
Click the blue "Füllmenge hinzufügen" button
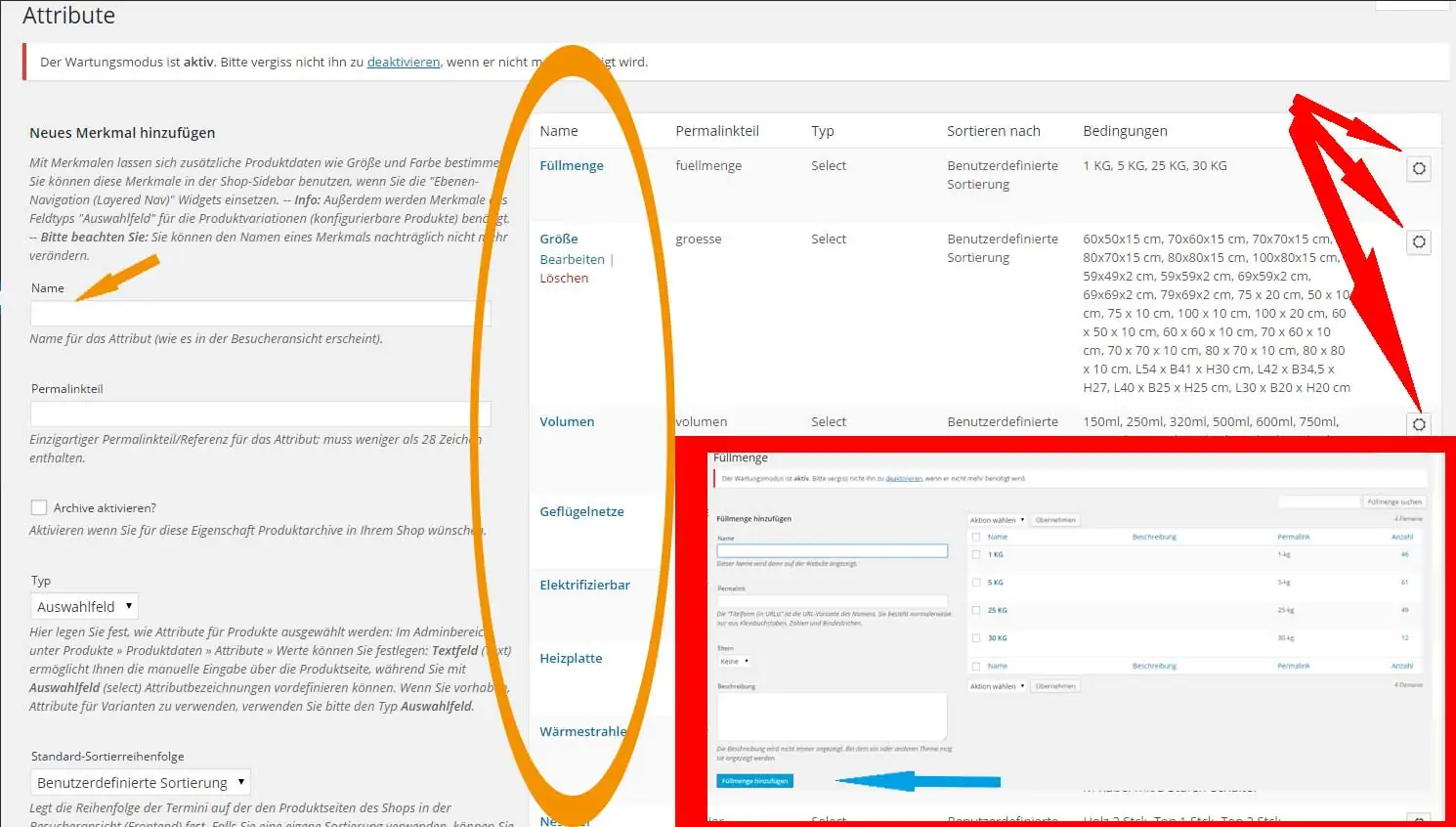754,780
